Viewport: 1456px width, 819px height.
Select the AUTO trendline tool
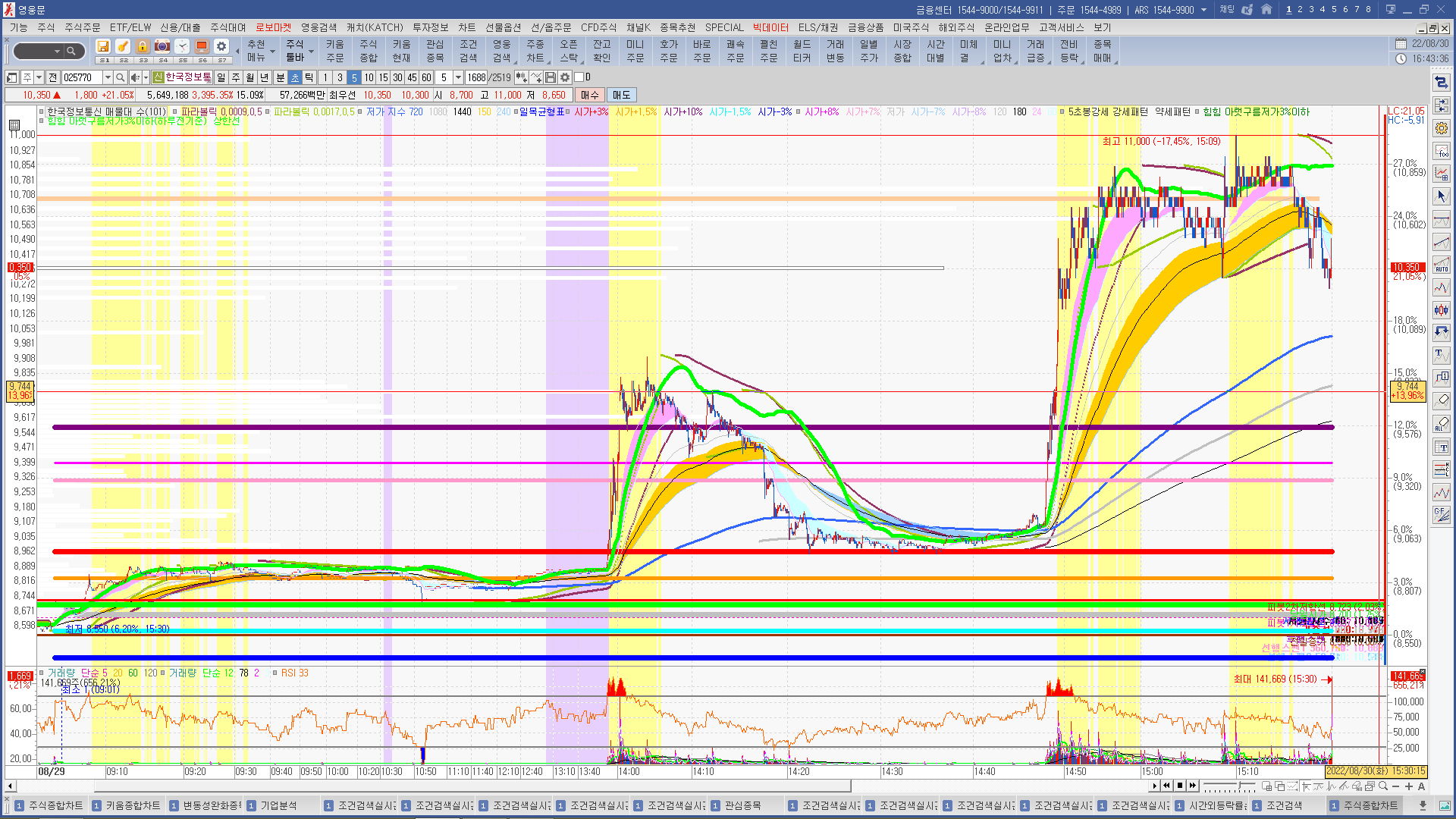(1442, 265)
